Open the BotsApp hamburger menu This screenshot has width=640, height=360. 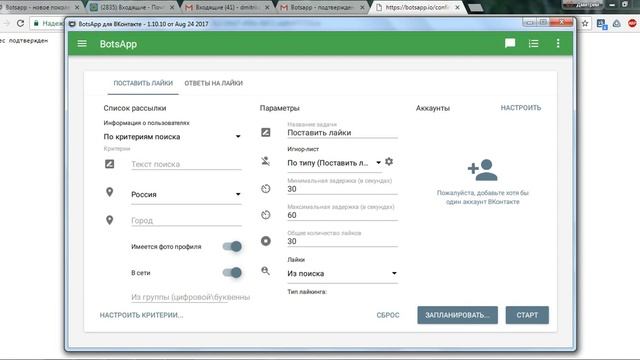[x=82, y=43]
